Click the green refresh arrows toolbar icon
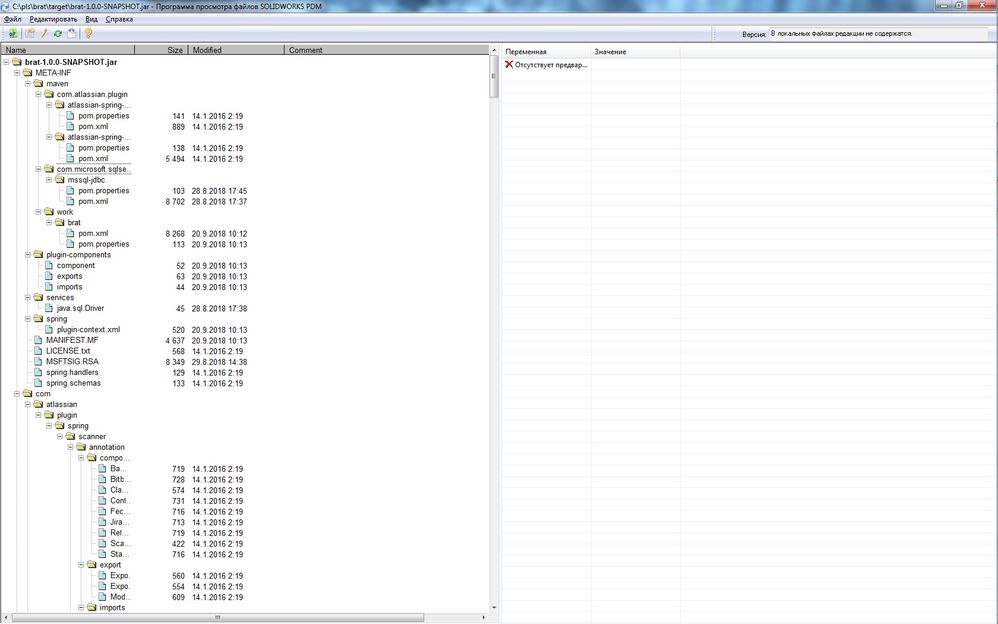The image size is (998, 624). (58, 34)
